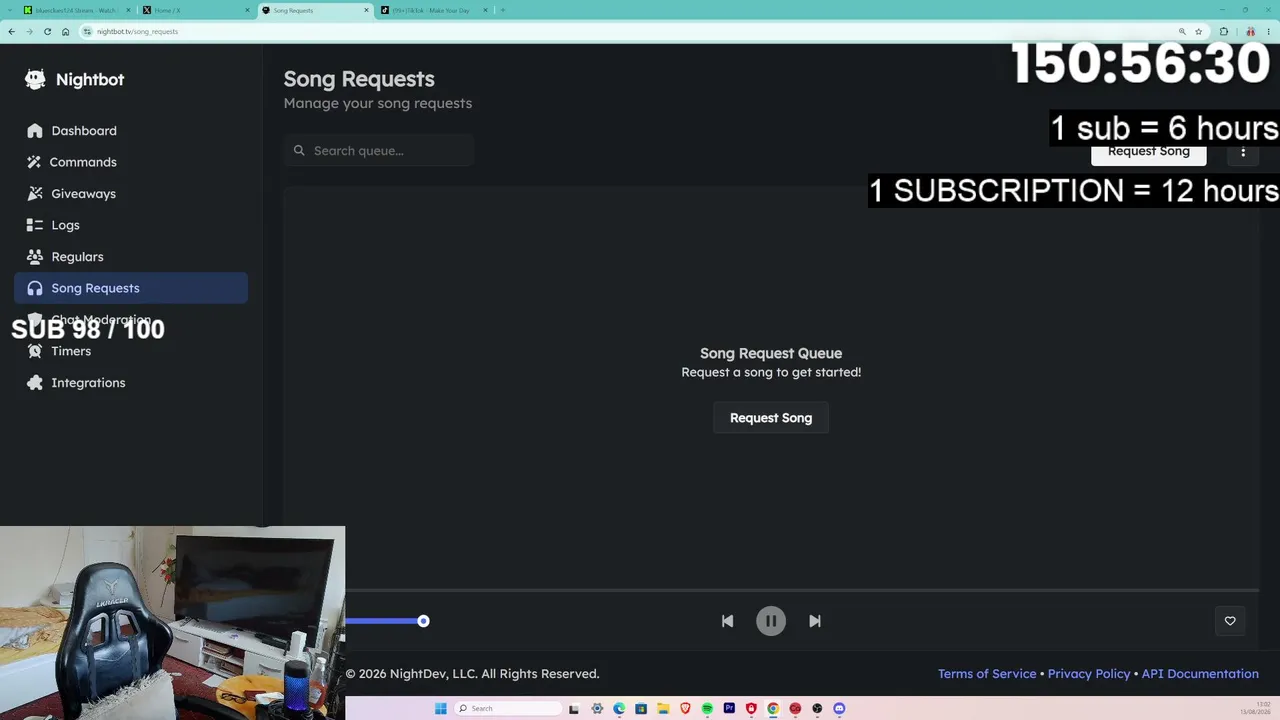Open Discord from the taskbar
This screenshot has height=720, width=1280.
point(839,708)
